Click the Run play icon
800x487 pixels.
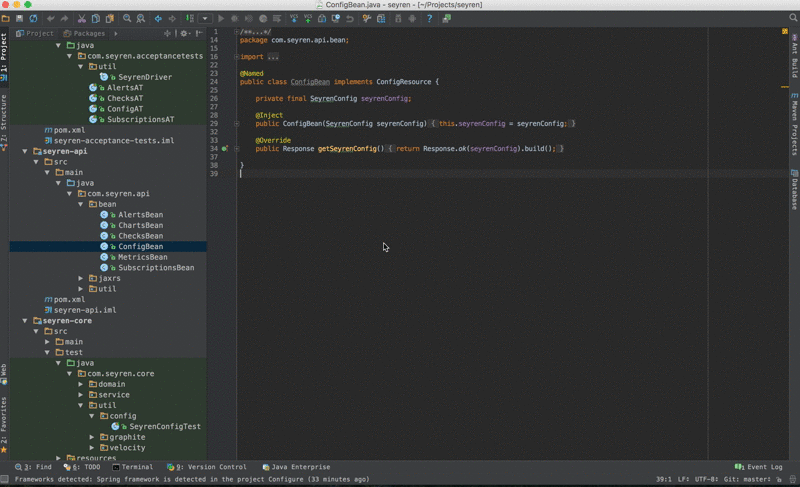click(x=221, y=18)
